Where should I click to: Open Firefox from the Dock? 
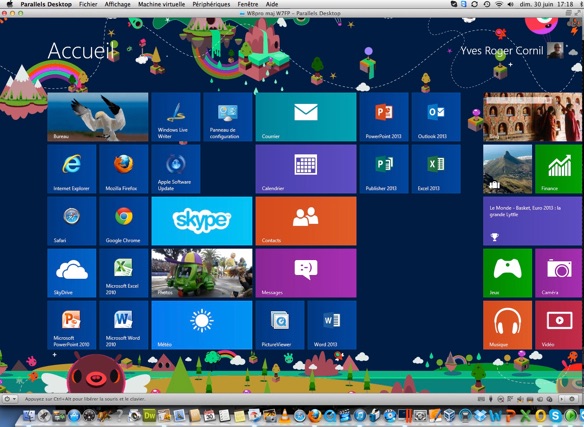pyautogui.click(x=315, y=416)
